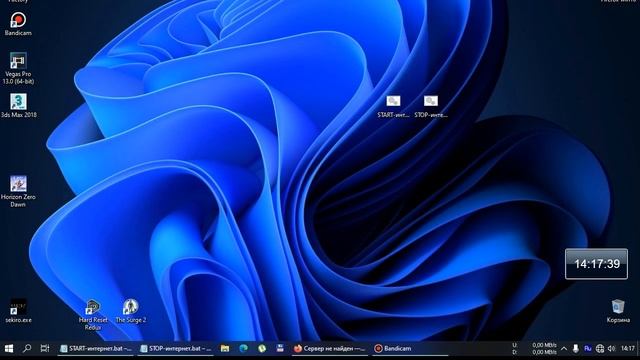Image resolution: width=640 pixels, height=360 pixels.
Task: Click the 14:17:39 desktop clock widget
Action: click(x=596, y=264)
